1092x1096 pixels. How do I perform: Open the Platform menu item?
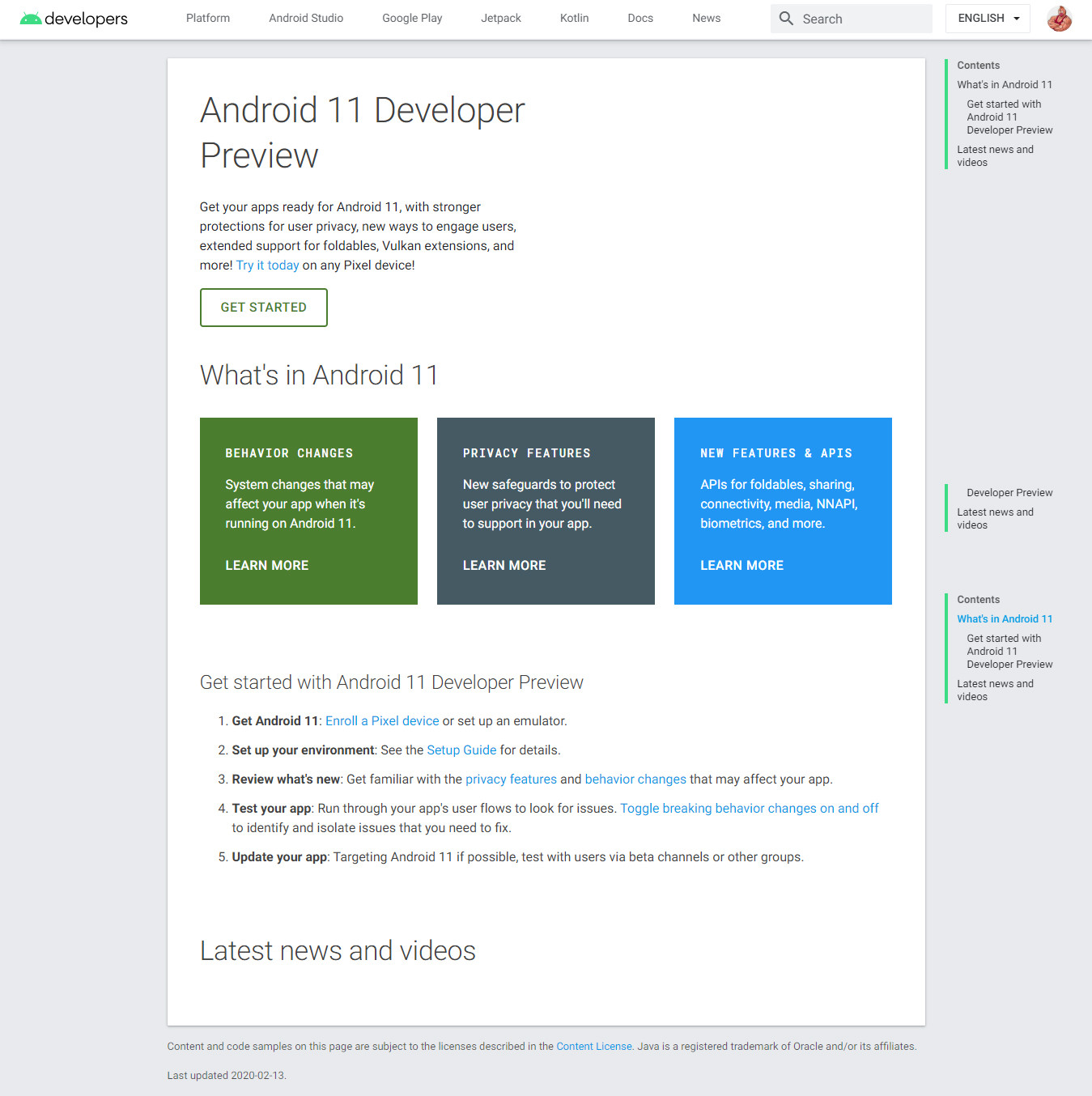[208, 19]
